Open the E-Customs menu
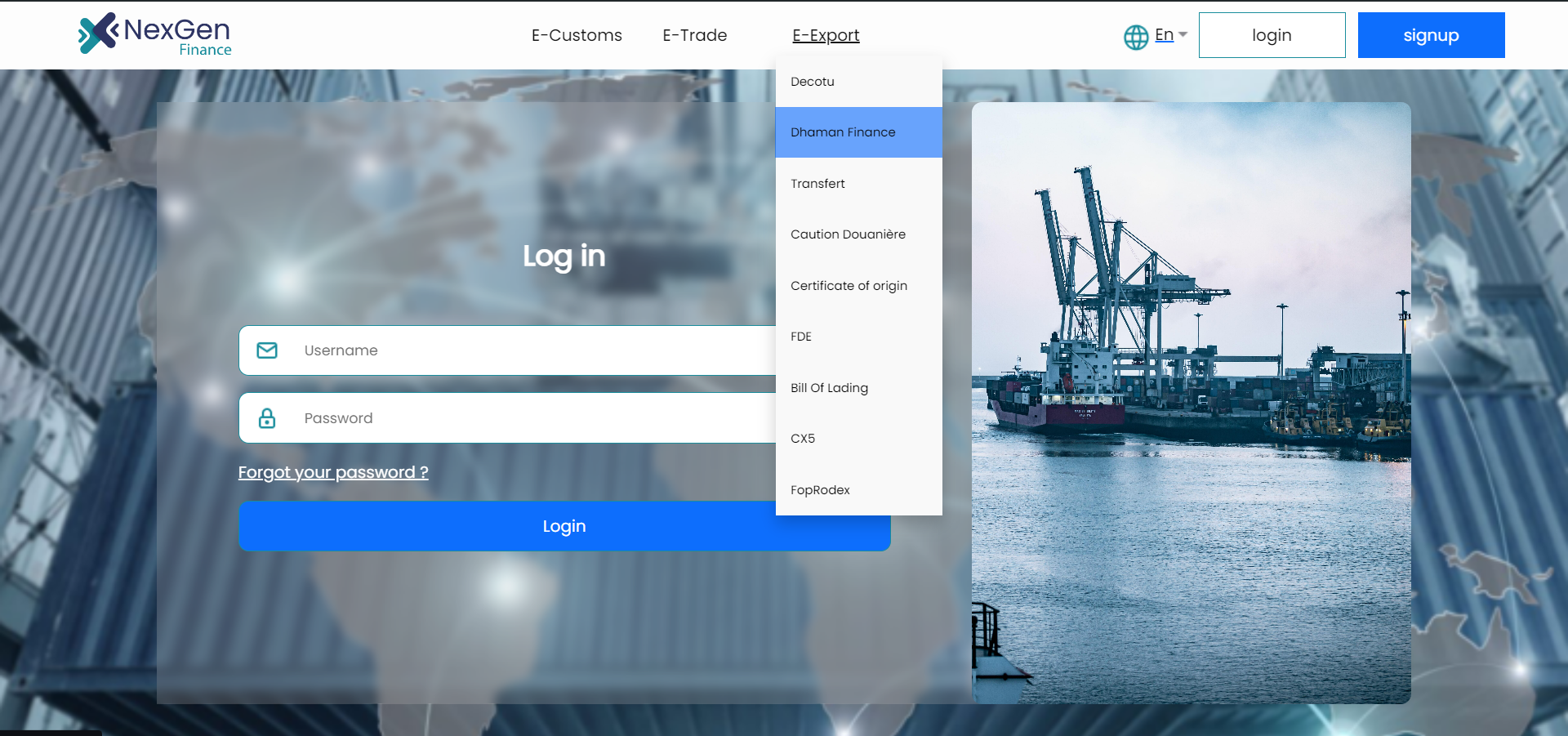 [x=577, y=35]
